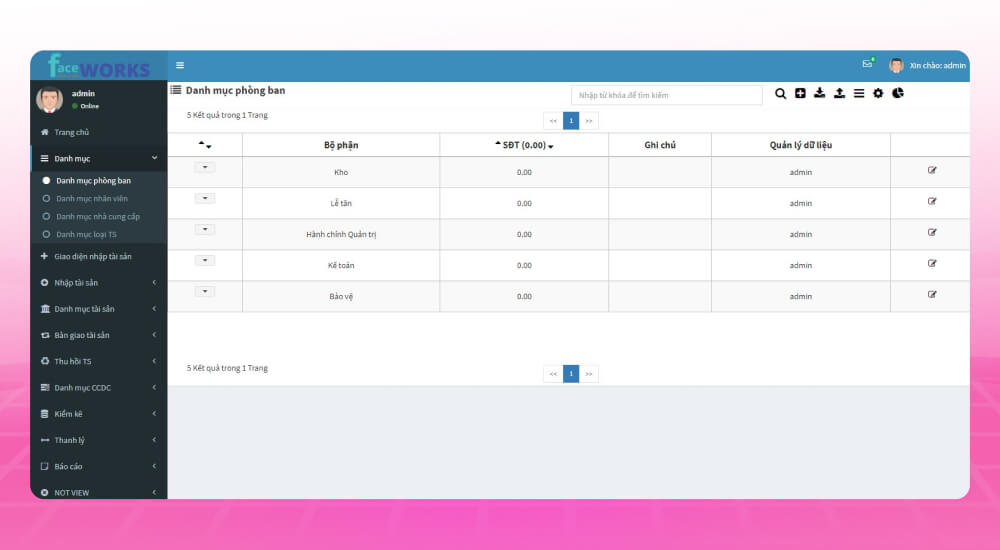Click the add new record plus icon

pos(800,93)
